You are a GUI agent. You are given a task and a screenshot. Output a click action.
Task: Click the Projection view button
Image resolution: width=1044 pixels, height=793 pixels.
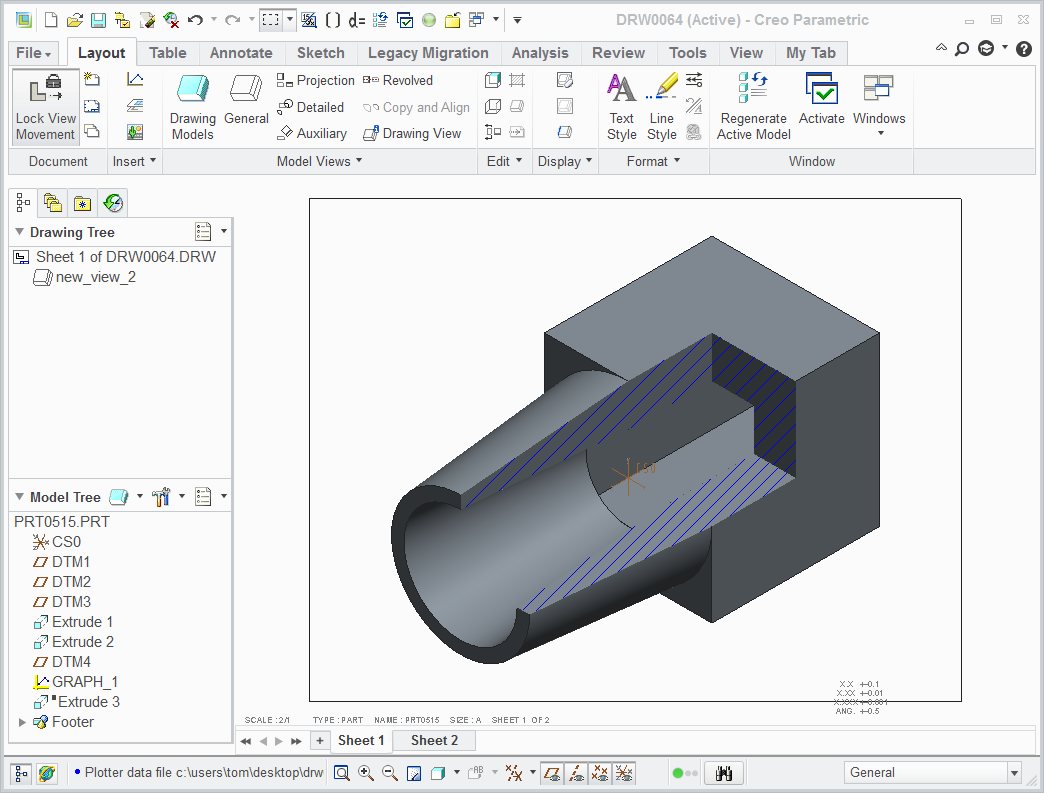316,81
